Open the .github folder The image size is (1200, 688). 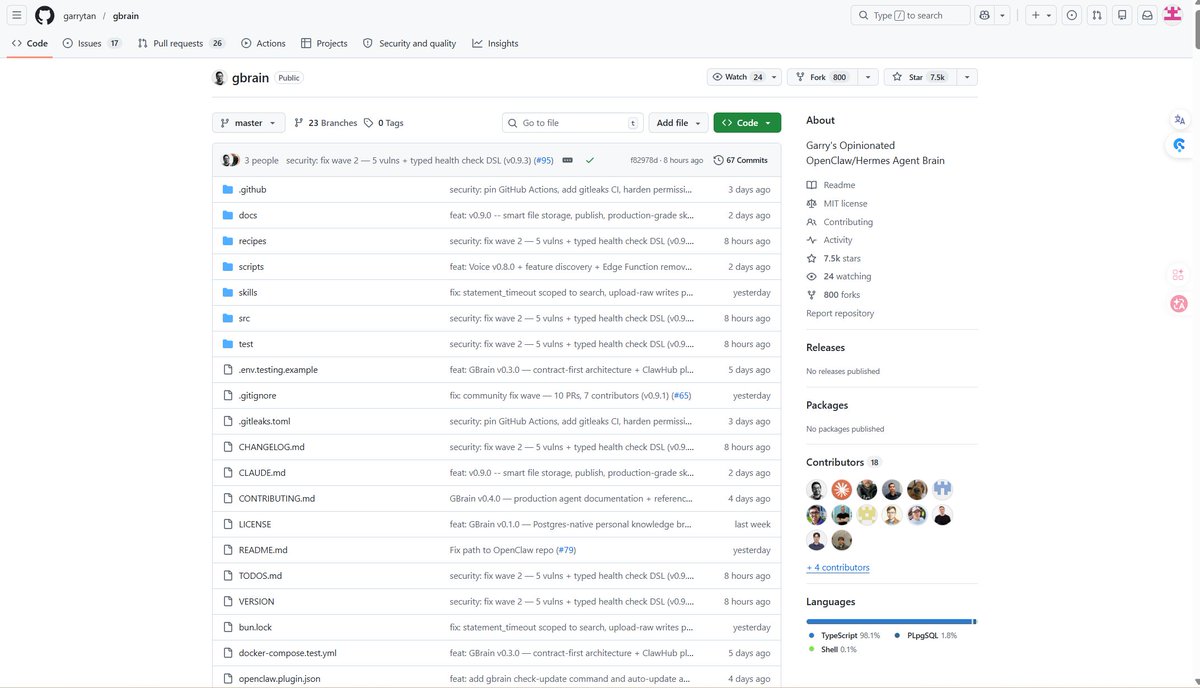coord(252,189)
